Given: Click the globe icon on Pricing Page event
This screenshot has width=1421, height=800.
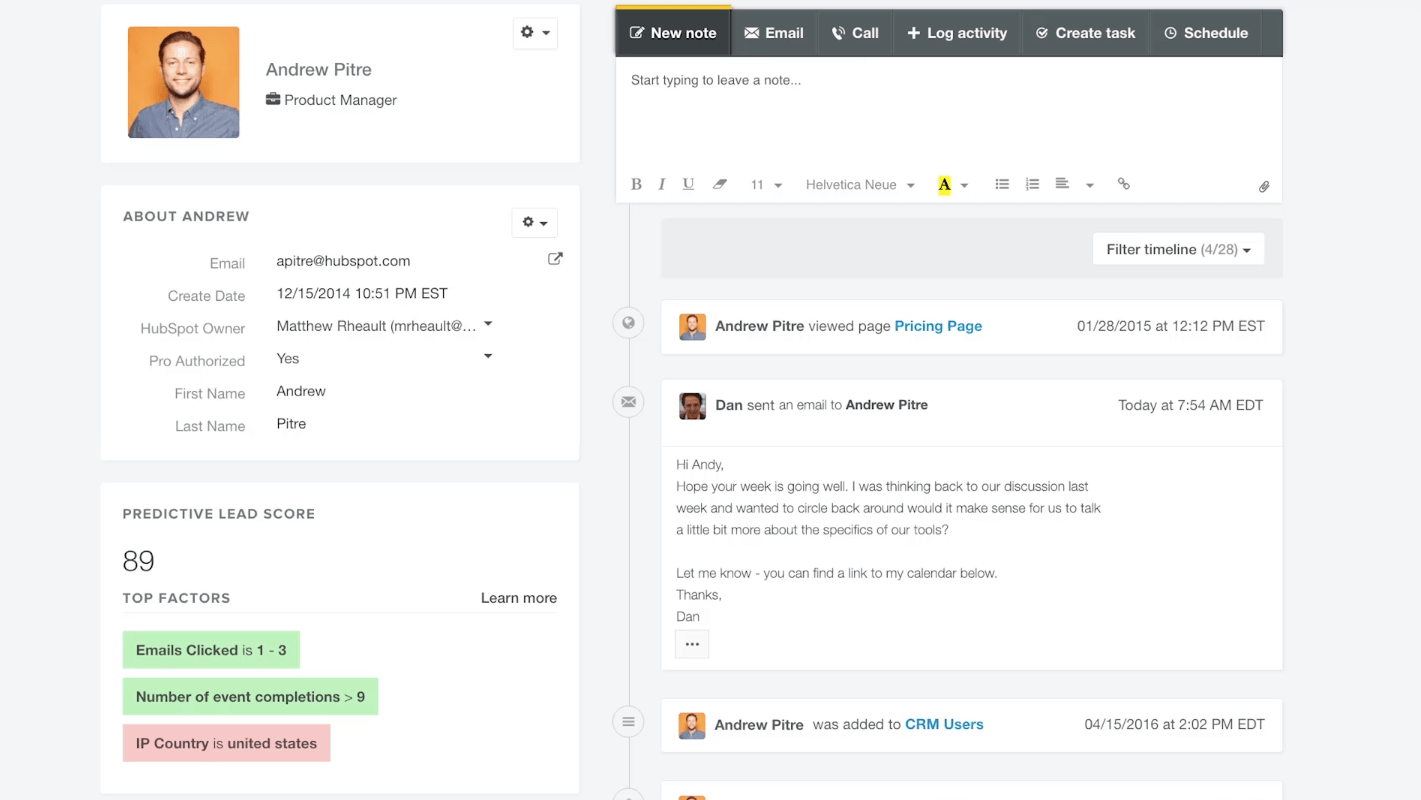Looking at the screenshot, I should (x=628, y=323).
